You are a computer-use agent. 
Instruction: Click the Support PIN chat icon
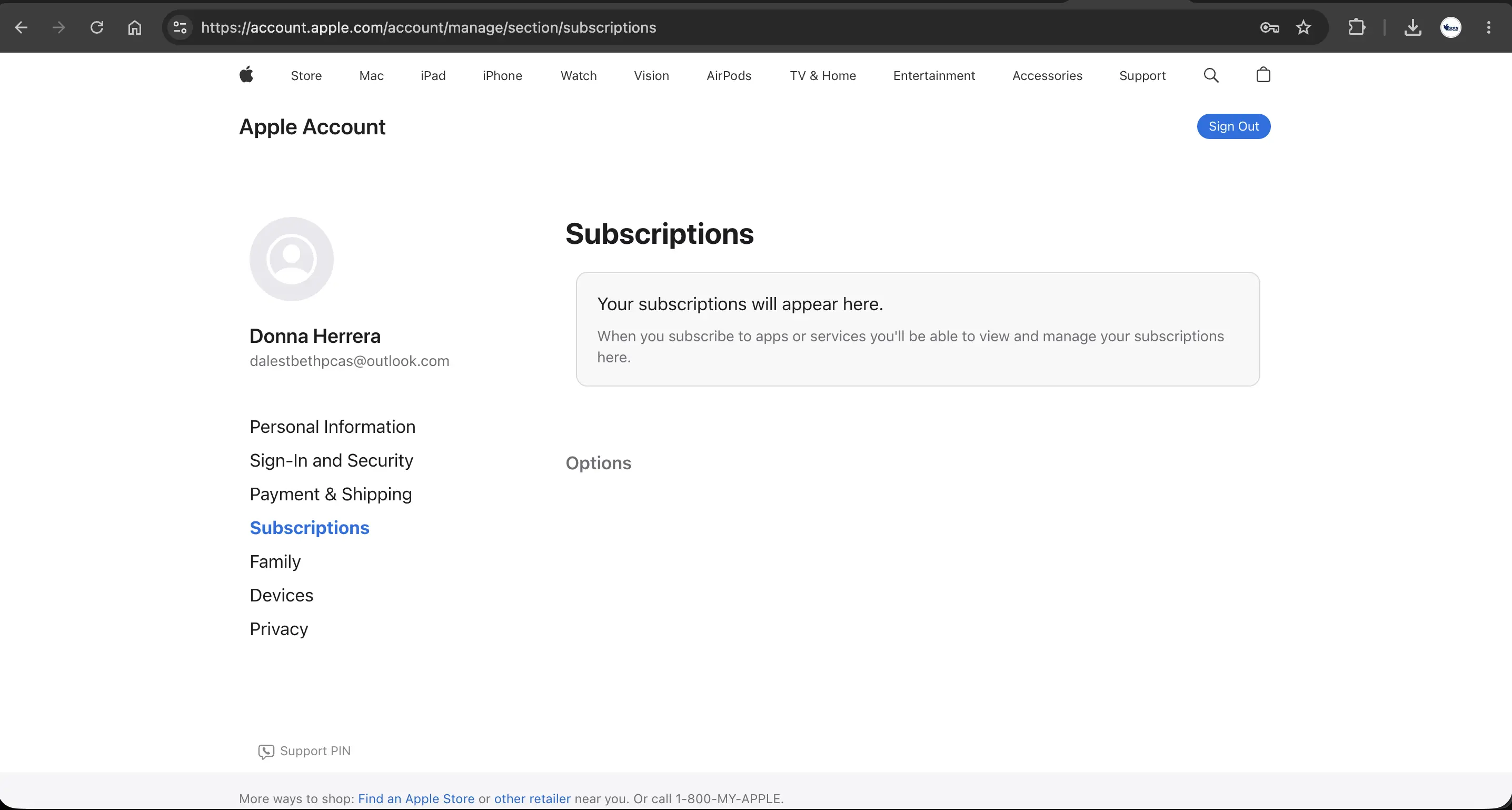click(x=266, y=751)
